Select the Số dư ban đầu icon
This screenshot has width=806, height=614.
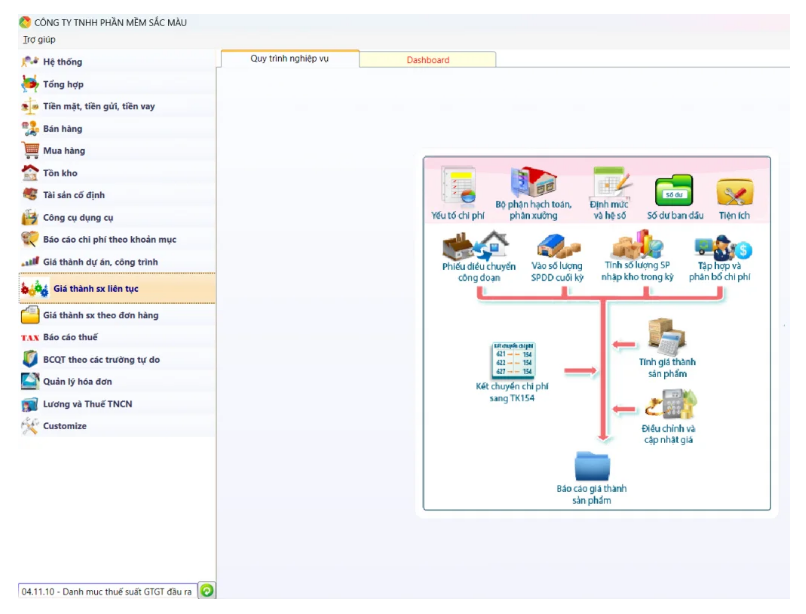673,190
